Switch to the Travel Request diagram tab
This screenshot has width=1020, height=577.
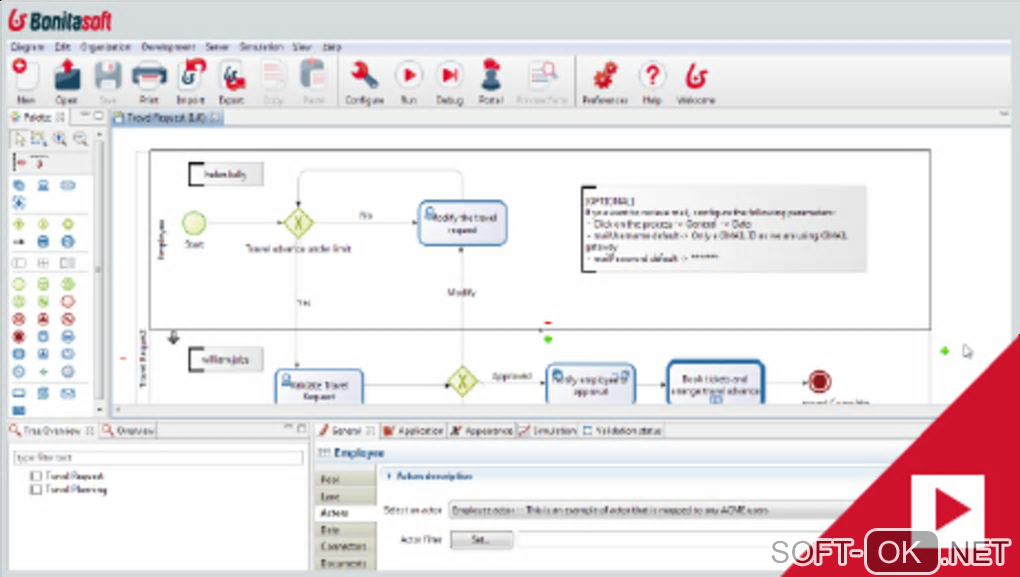pos(167,118)
